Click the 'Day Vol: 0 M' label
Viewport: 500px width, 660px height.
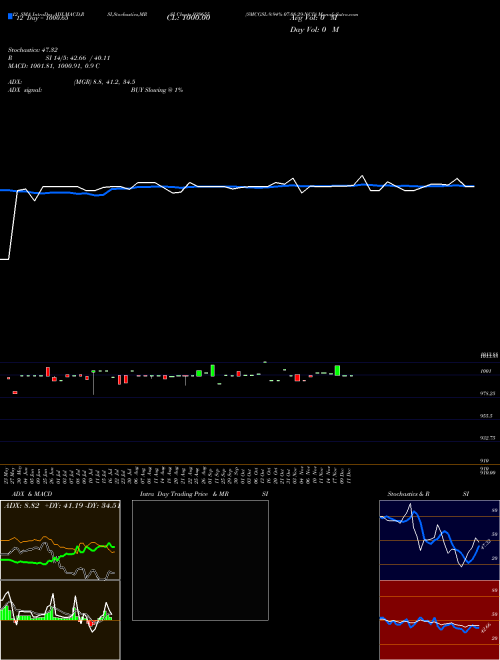coord(314,30)
